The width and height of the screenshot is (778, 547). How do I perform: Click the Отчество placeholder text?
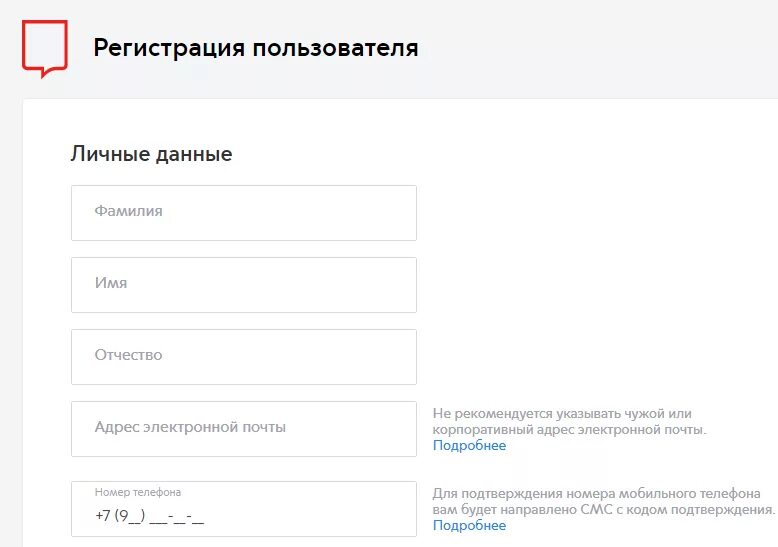(x=128, y=356)
